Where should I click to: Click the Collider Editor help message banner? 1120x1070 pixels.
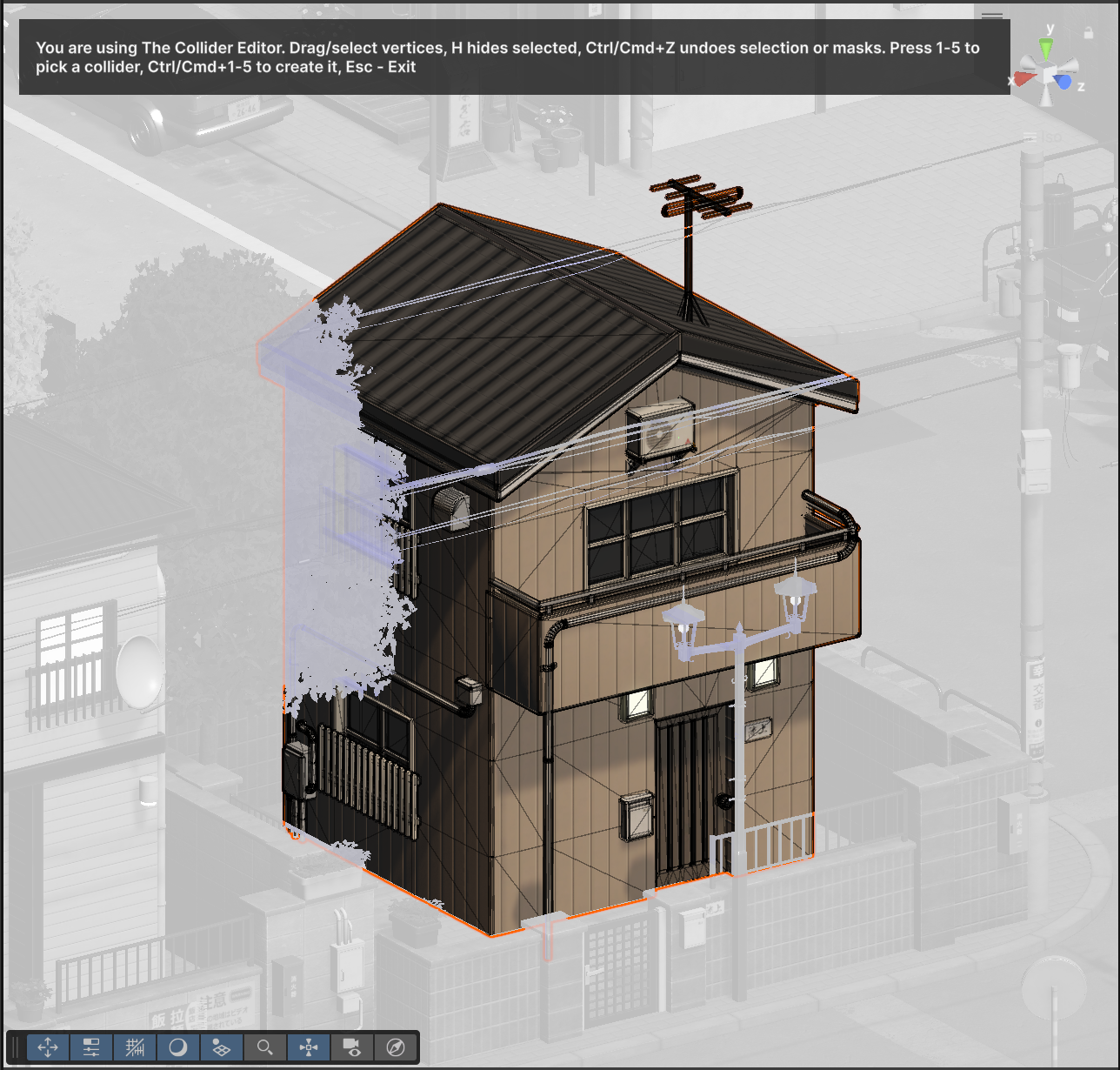coord(515,57)
